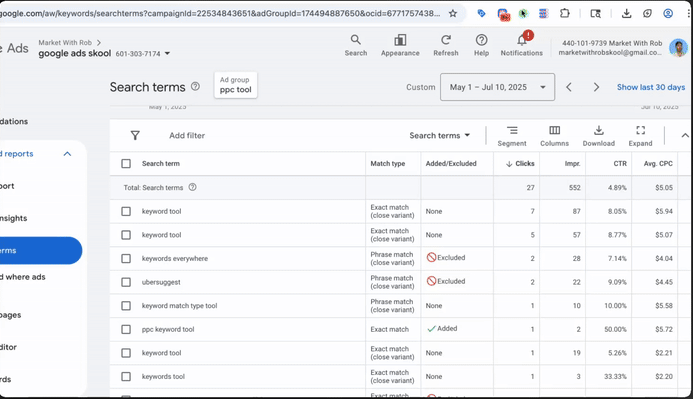
Task: Check the keyword tool row with 57 impressions
Action: pyautogui.click(x=126, y=235)
